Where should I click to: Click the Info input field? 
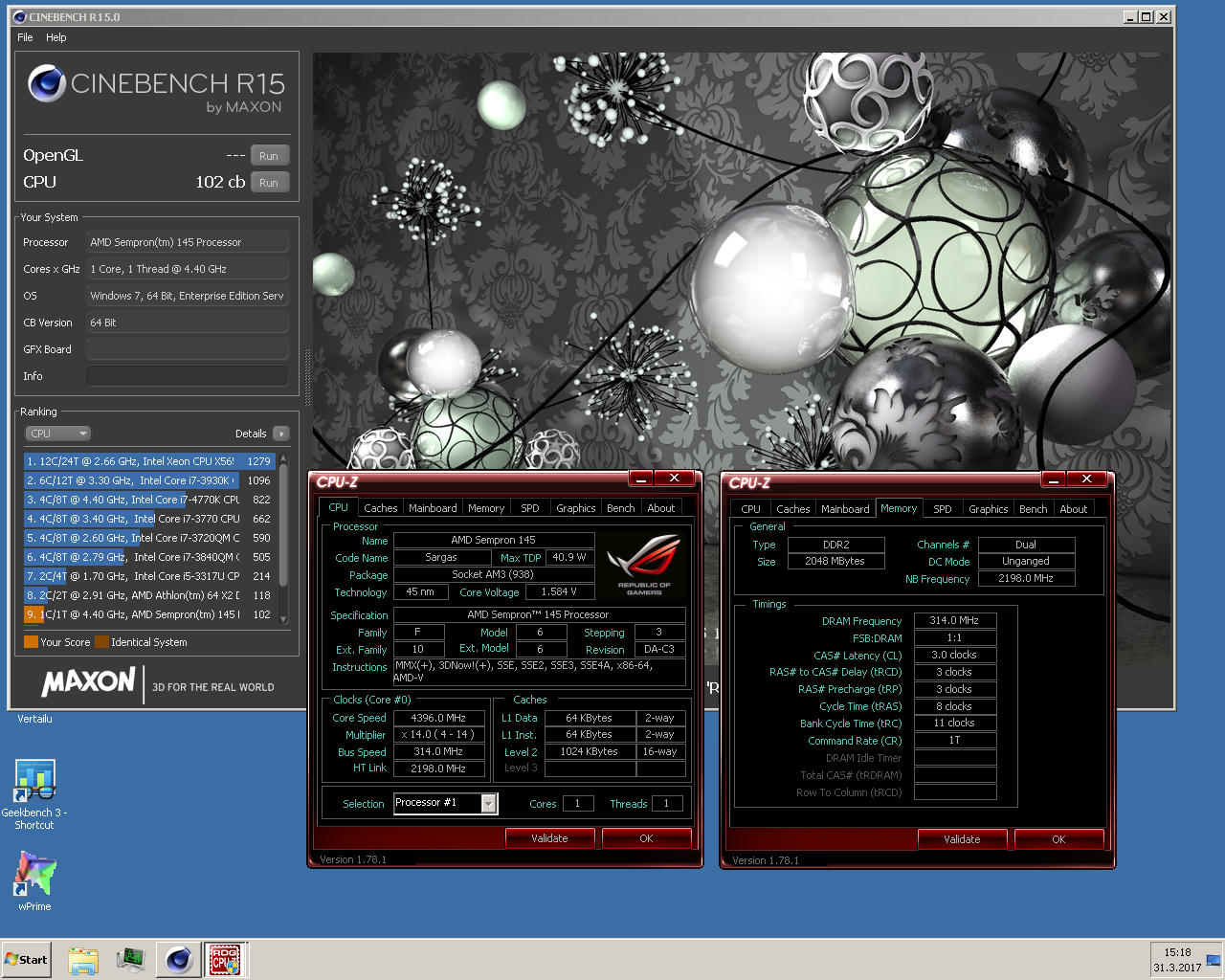click(188, 376)
